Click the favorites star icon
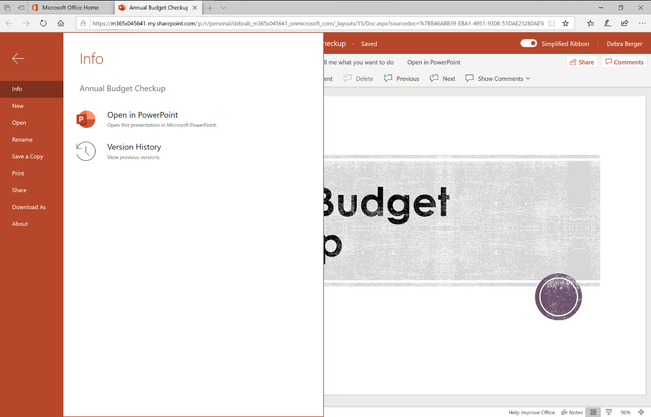This screenshot has height=417, width=651. tap(565, 23)
